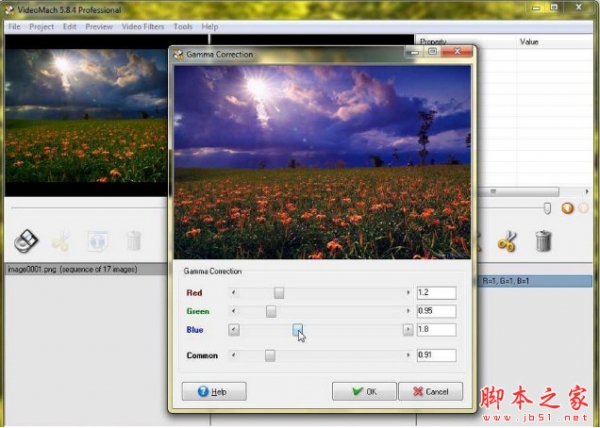This screenshot has width=600, height=428.
Task: Maximize the VideoMach main window
Action: [554, 7]
